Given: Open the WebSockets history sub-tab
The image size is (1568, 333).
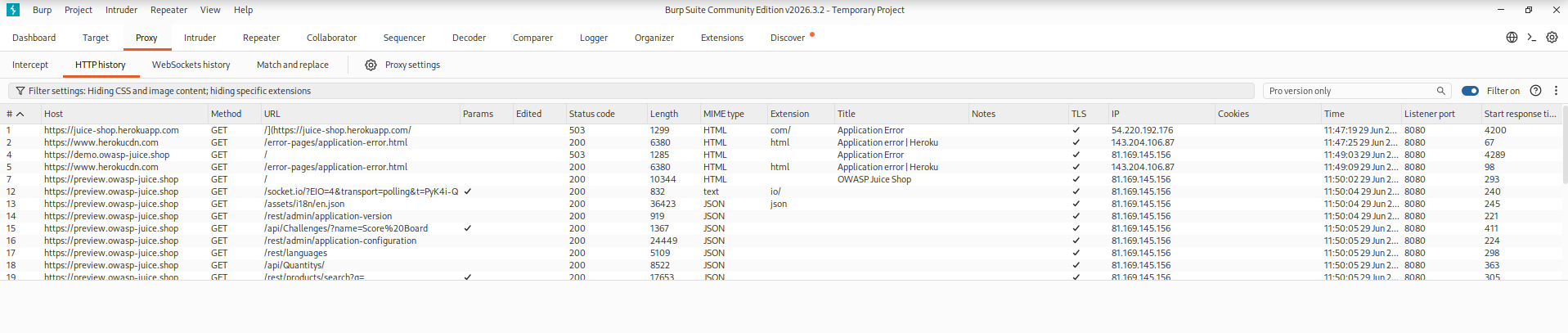Looking at the screenshot, I should tap(191, 65).
